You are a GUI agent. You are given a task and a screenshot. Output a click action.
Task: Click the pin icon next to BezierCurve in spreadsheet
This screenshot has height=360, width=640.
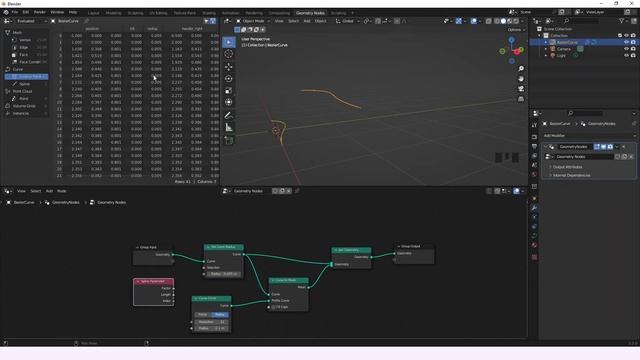87,21
